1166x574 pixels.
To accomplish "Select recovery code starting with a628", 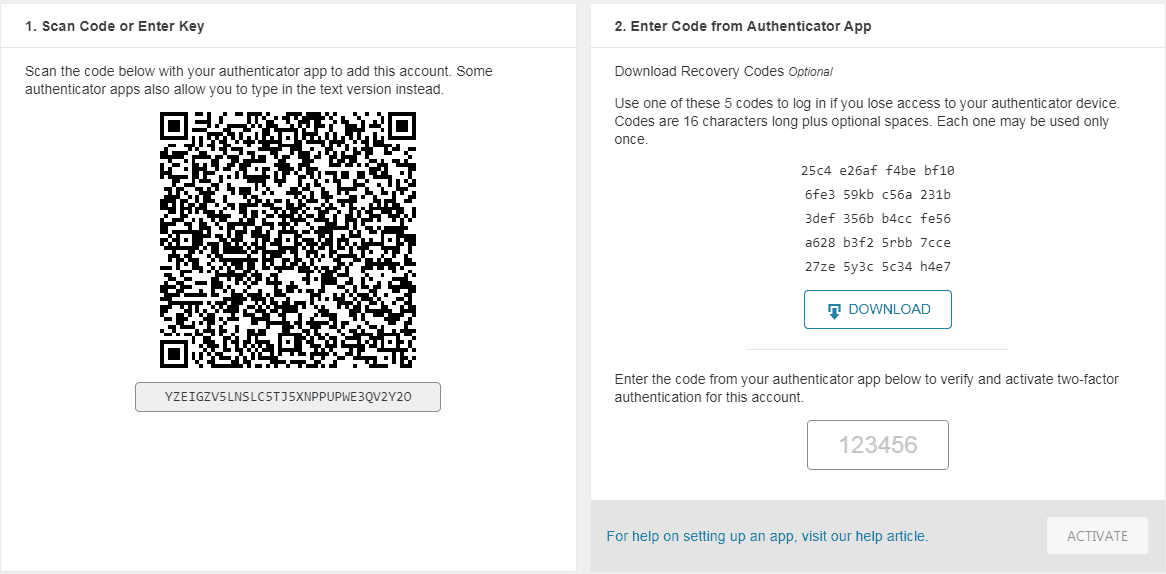I will (878, 242).
